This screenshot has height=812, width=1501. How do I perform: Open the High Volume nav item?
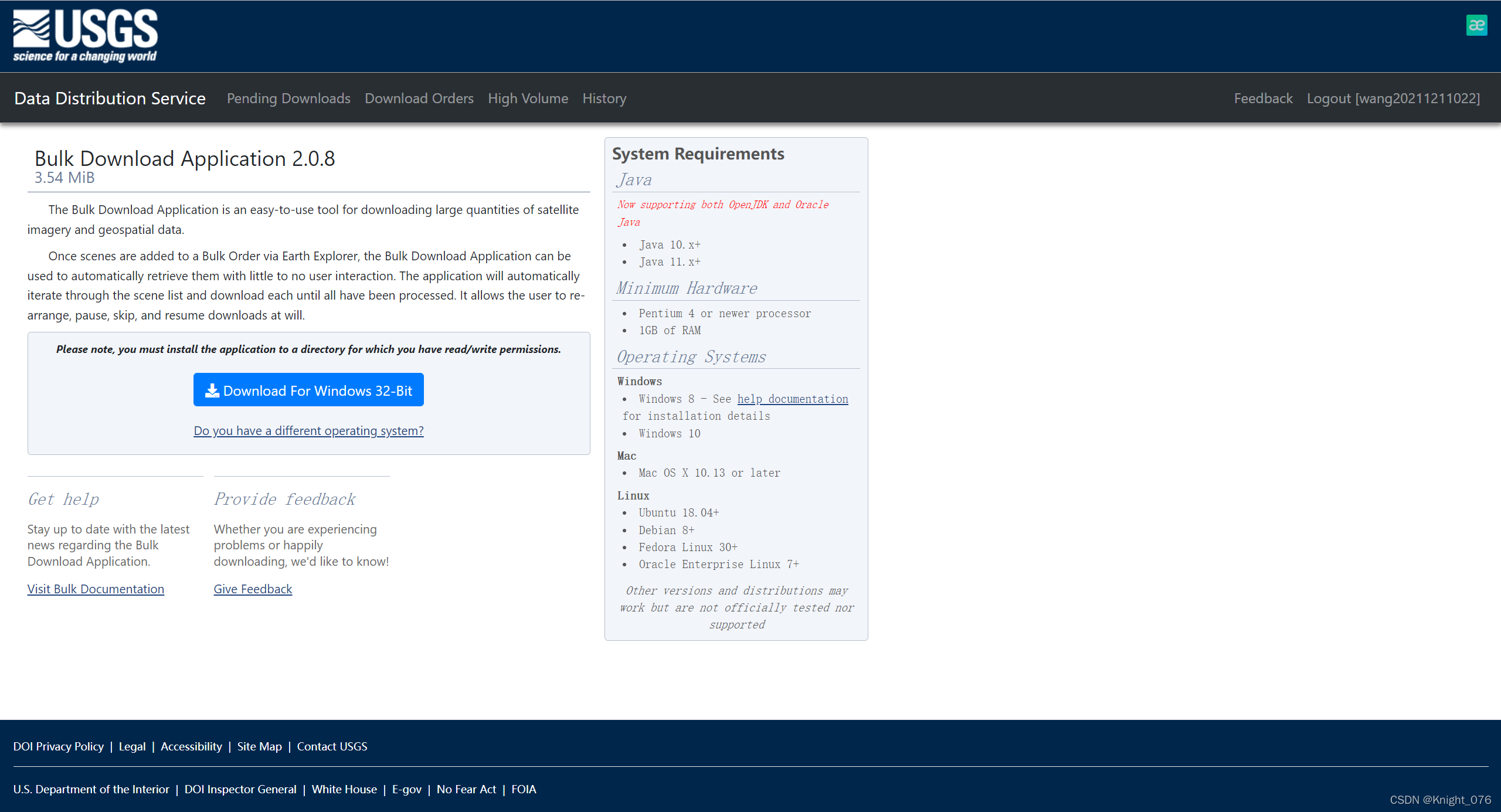tap(528, 98)
